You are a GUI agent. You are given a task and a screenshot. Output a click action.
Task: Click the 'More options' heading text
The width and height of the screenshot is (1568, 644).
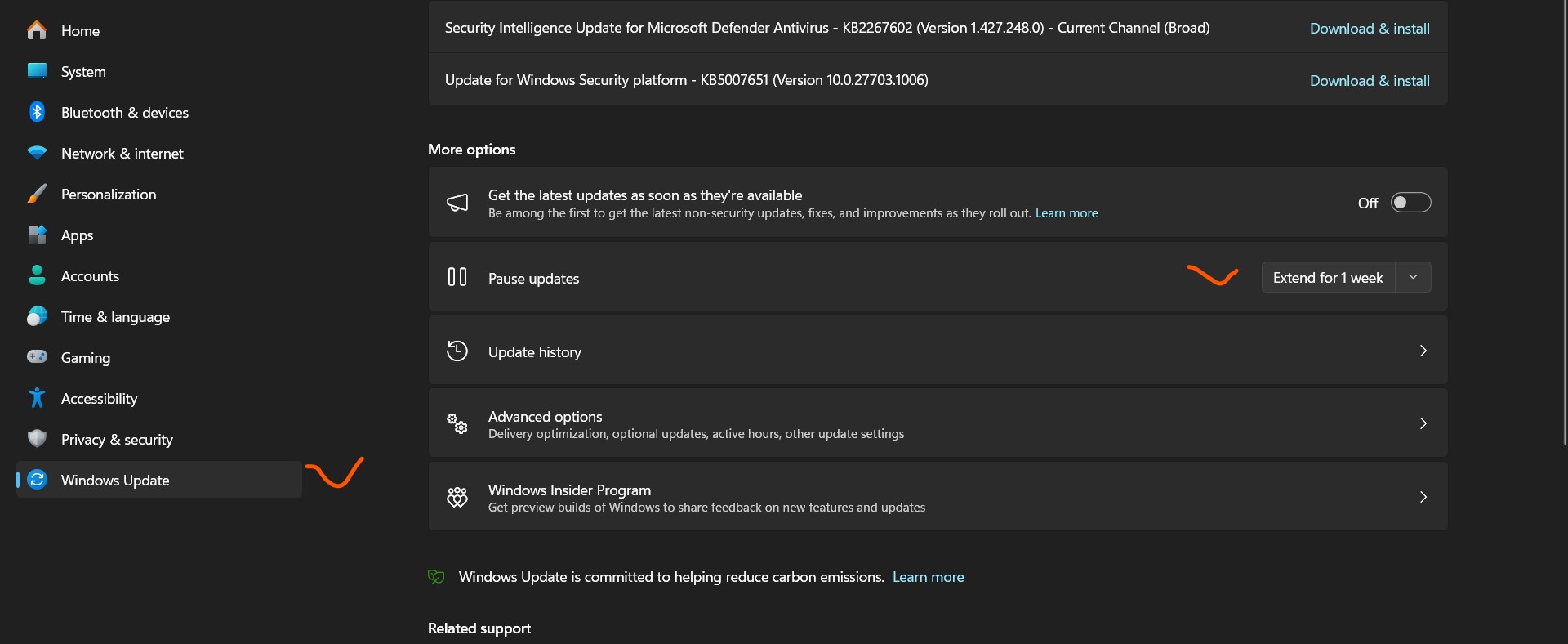(x=471, y=150)
